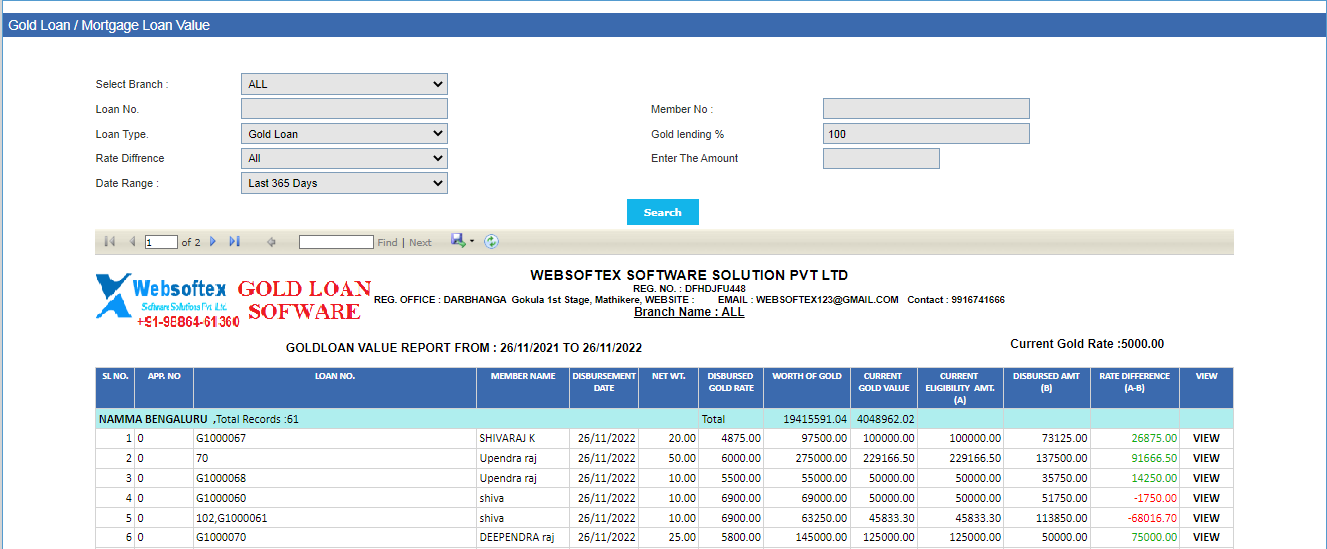The height and width of the screenshot is (549, 1327).
Task: Click the Gold lending % field
Action: (925, 134)
